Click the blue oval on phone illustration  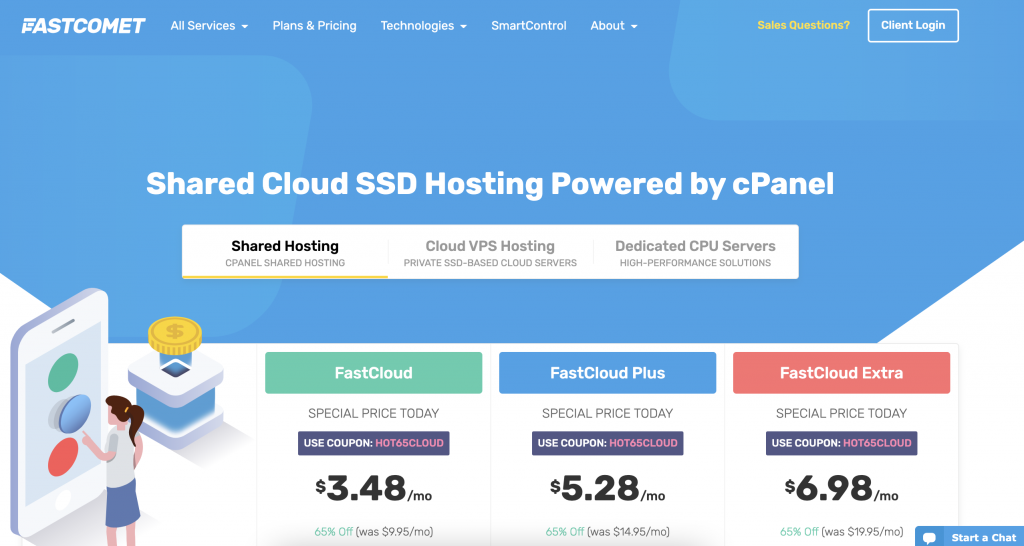[74, 412]
